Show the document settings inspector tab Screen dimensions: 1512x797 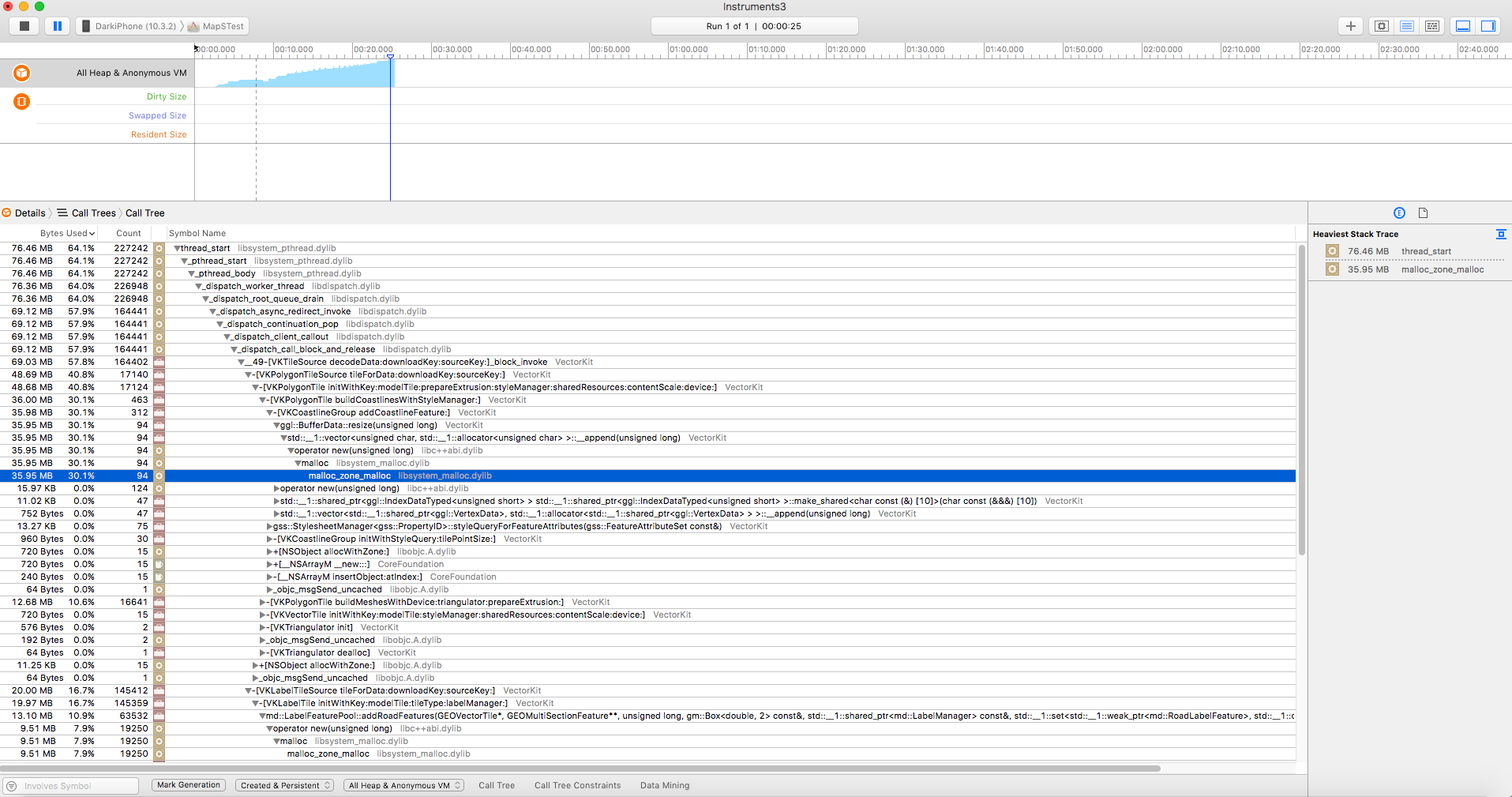point(1423,212)
